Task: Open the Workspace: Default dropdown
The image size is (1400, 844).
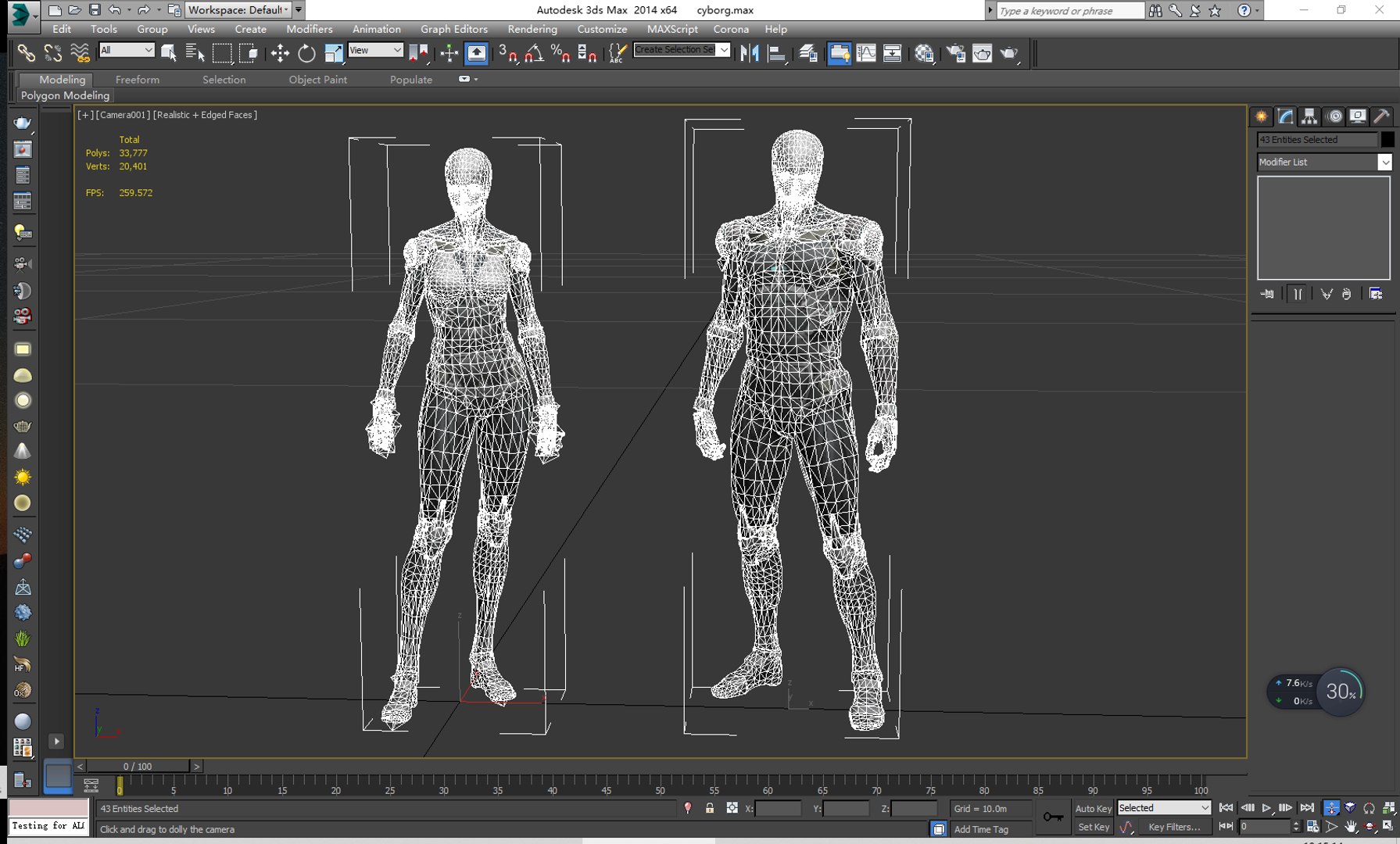Action: coord(238,10)
